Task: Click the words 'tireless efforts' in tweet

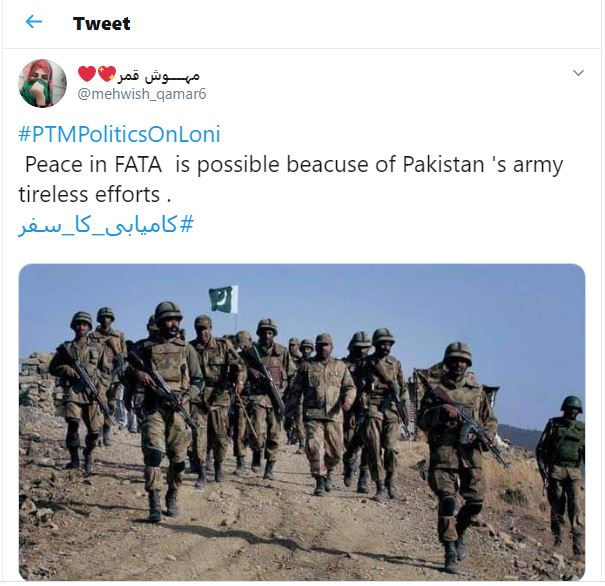Action: [89, 194]
